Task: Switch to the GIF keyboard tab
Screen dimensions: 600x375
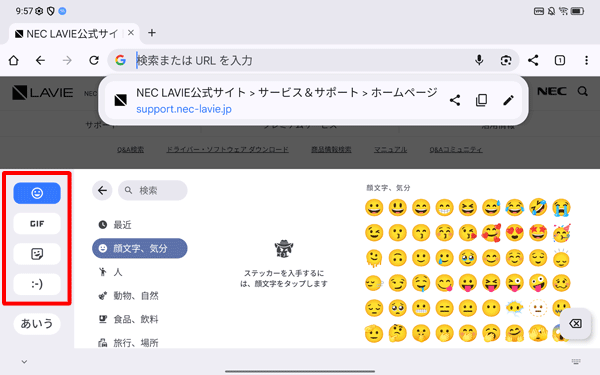Action: coord(37,224)
